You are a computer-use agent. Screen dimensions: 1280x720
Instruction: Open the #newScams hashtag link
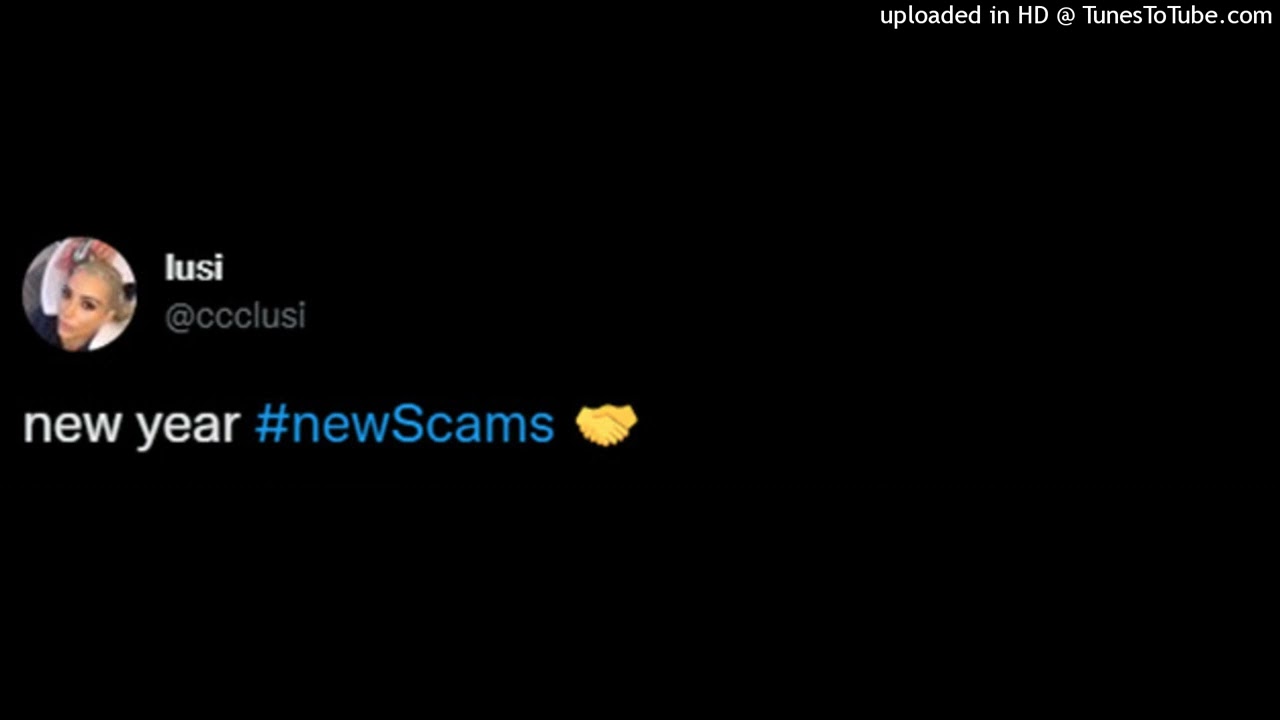click(404, 425)
